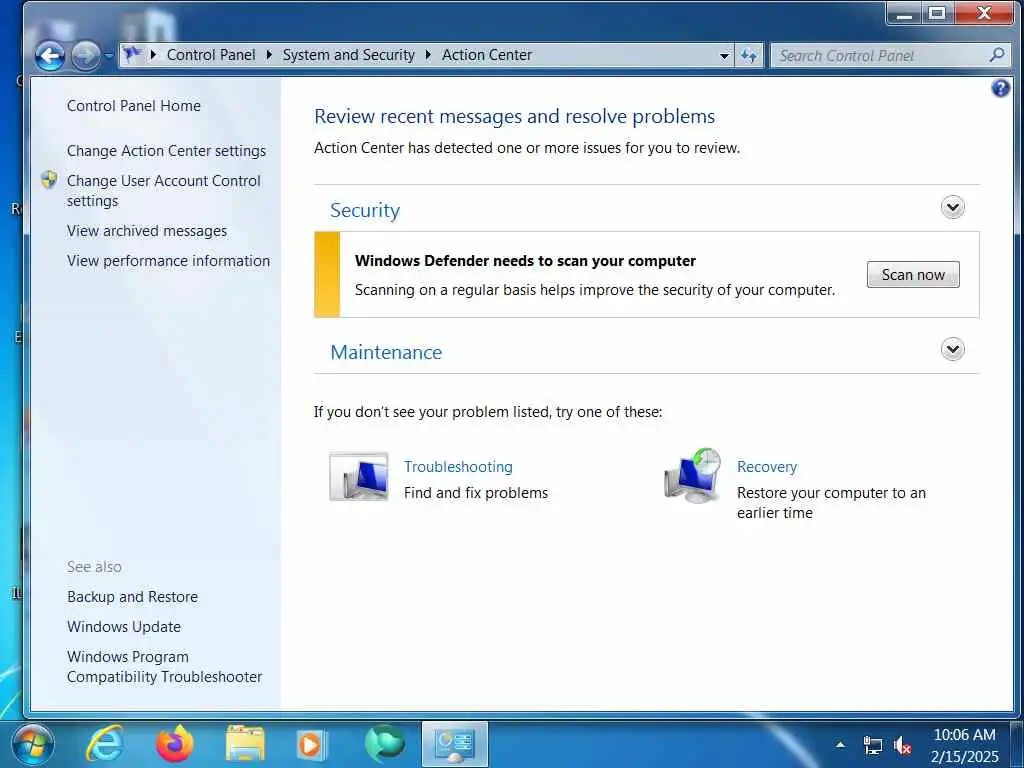1024x768 pixels.
Task: Click the muted volume tray icon
Action: tap(903, 745)
